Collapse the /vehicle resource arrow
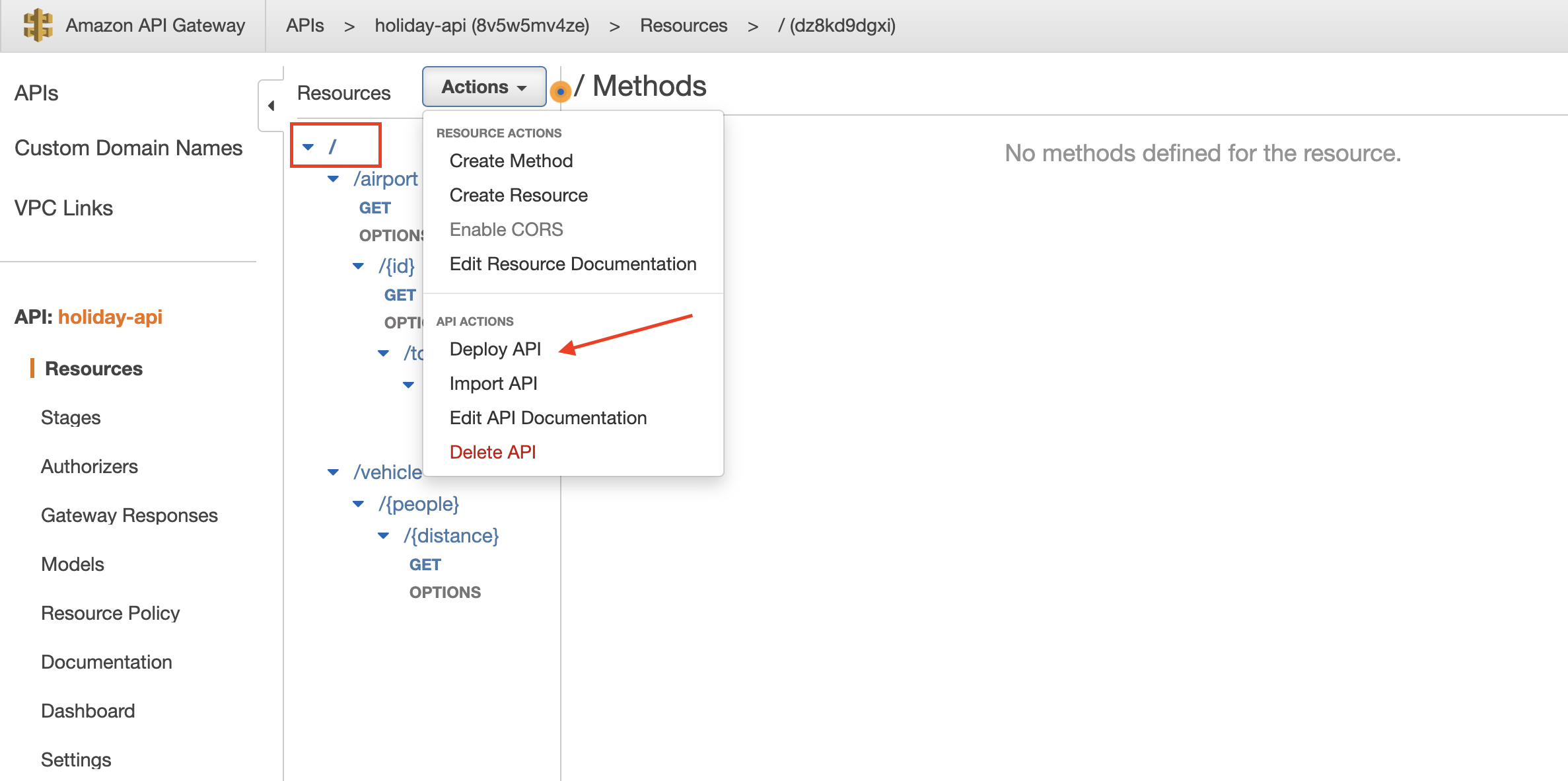Image resolution: width=1568 pixels, height=781 pixels. 334,472
